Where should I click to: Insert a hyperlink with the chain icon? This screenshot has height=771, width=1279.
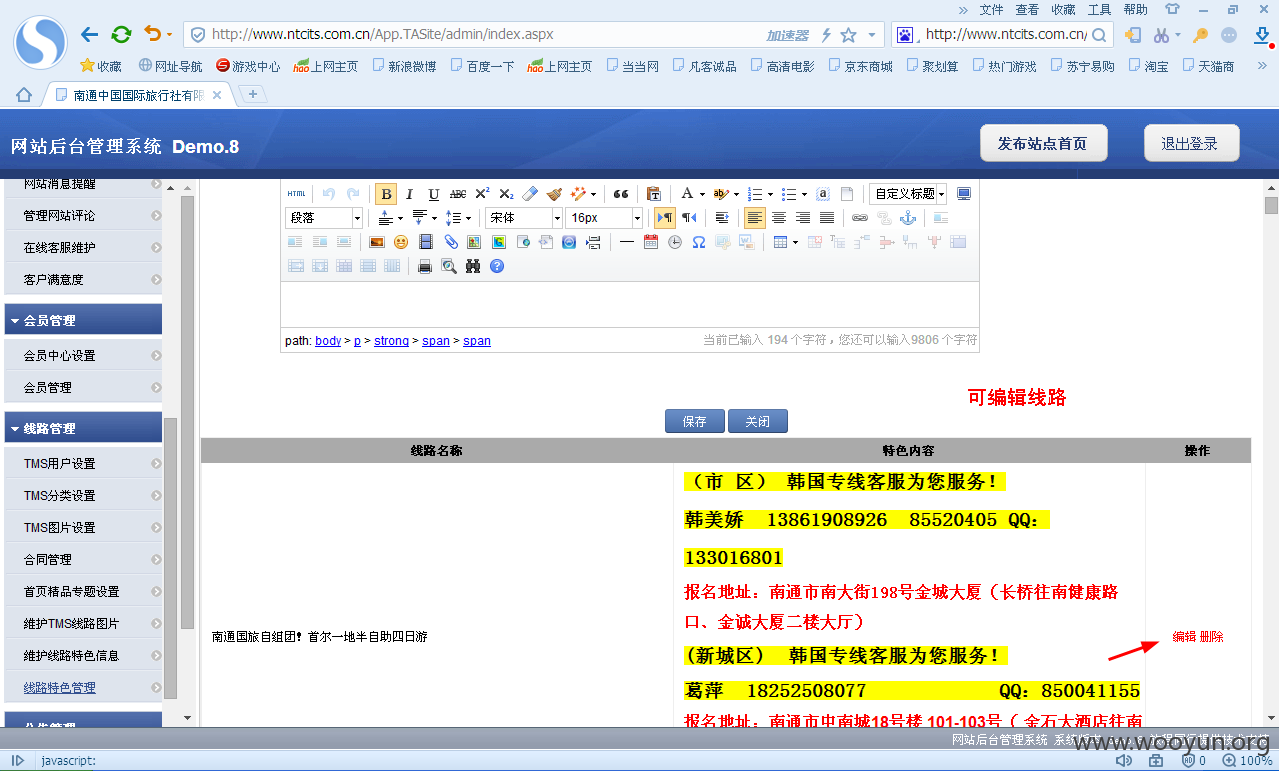pos(860,218)
